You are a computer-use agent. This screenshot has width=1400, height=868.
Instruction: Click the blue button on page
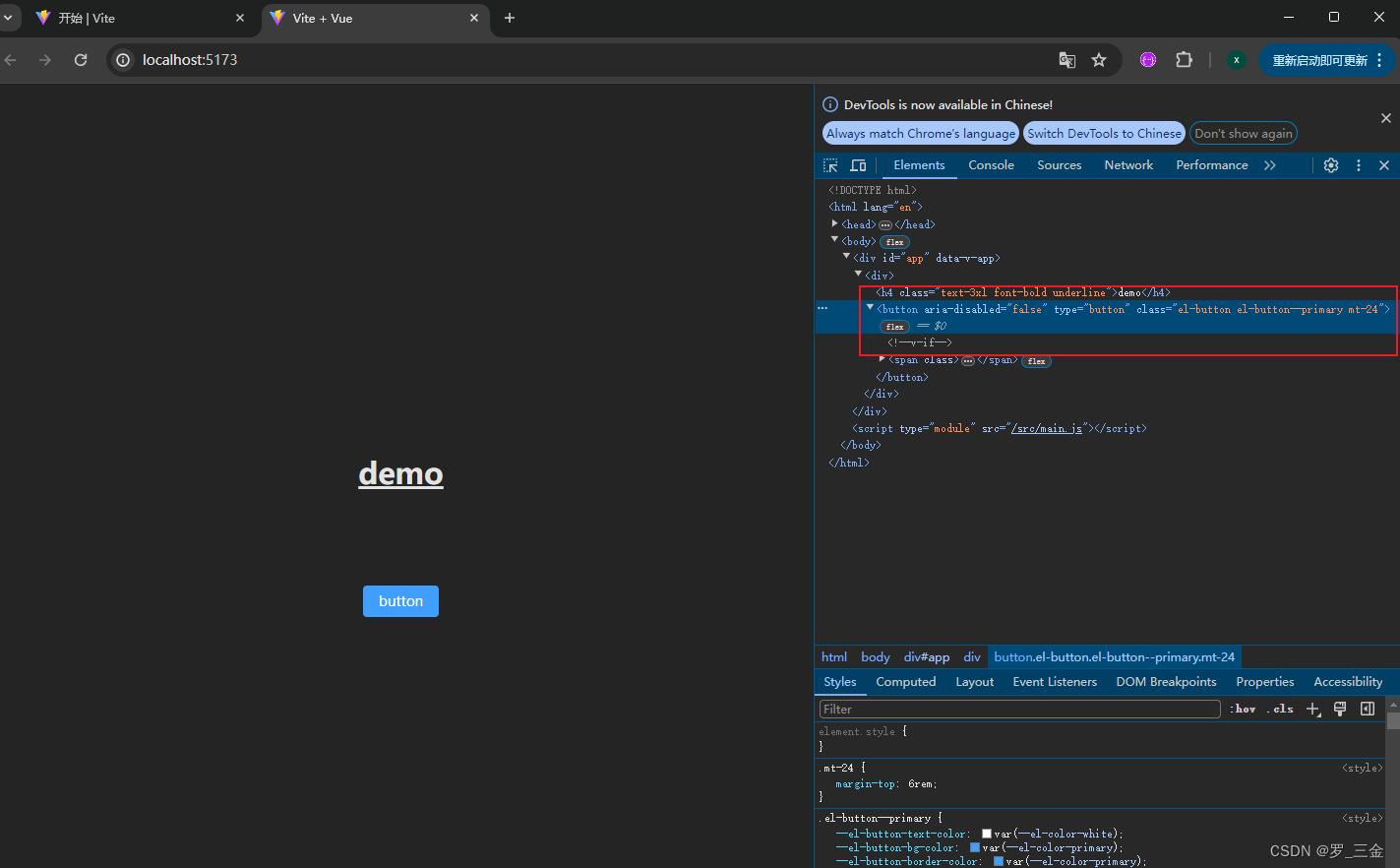(x=400, y=601)
